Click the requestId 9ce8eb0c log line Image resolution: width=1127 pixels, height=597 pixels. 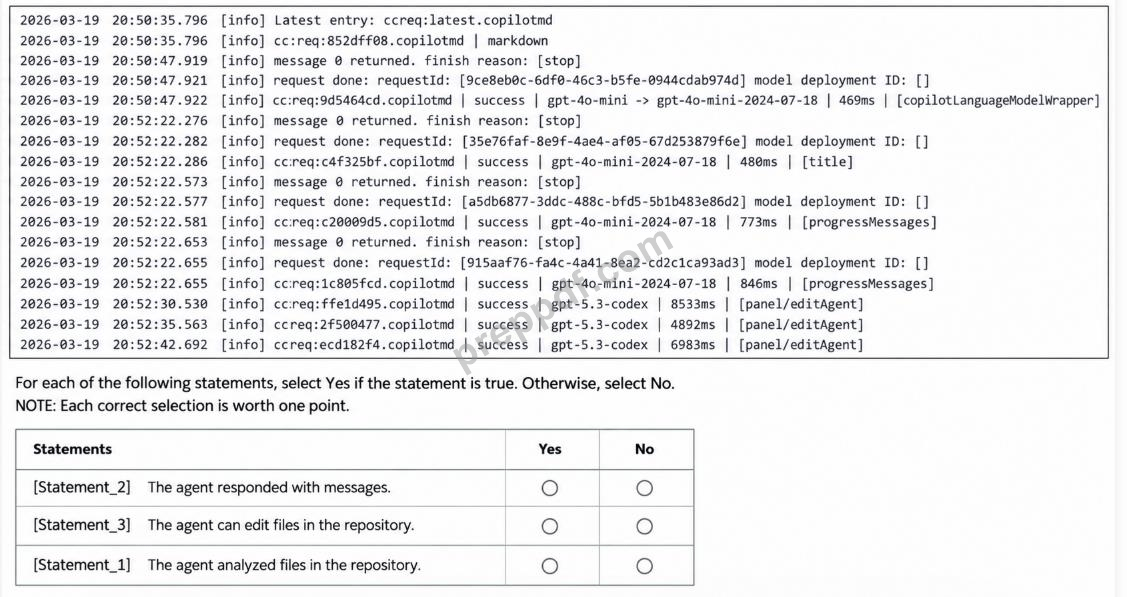(474, 80)
